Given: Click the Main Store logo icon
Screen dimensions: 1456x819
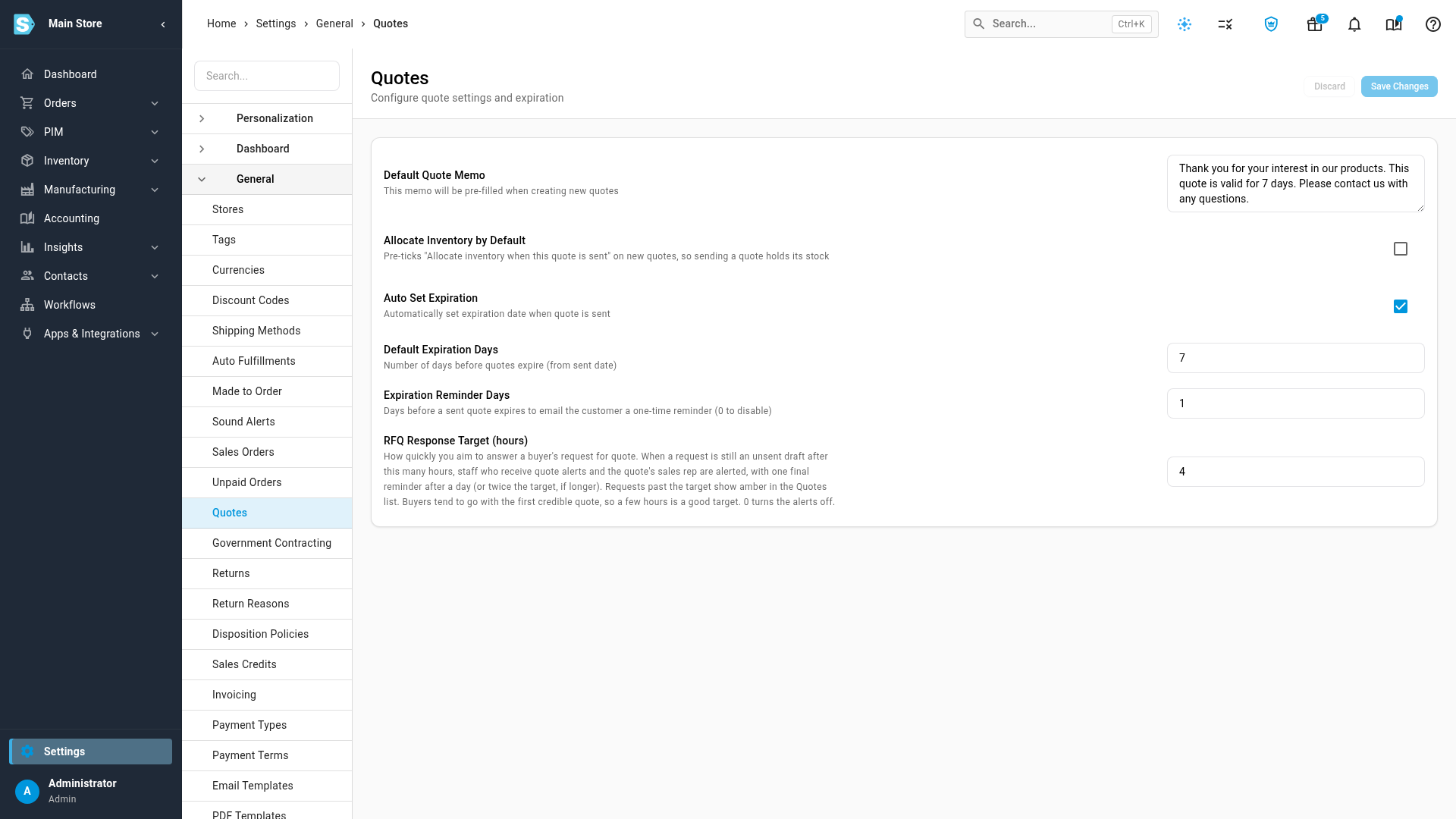Looking at the screenshot, I should 24,24.
